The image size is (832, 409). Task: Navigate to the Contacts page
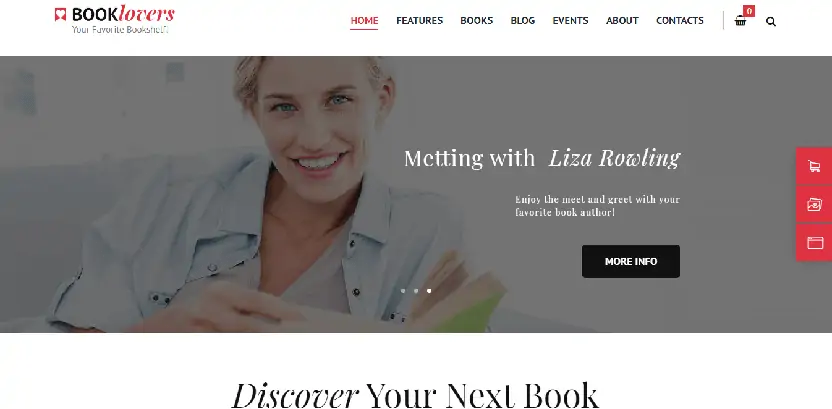click(x=680, y=21)
